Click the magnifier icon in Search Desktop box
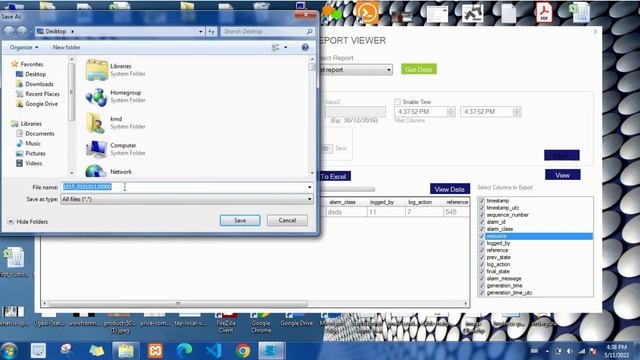 point(309,31)
